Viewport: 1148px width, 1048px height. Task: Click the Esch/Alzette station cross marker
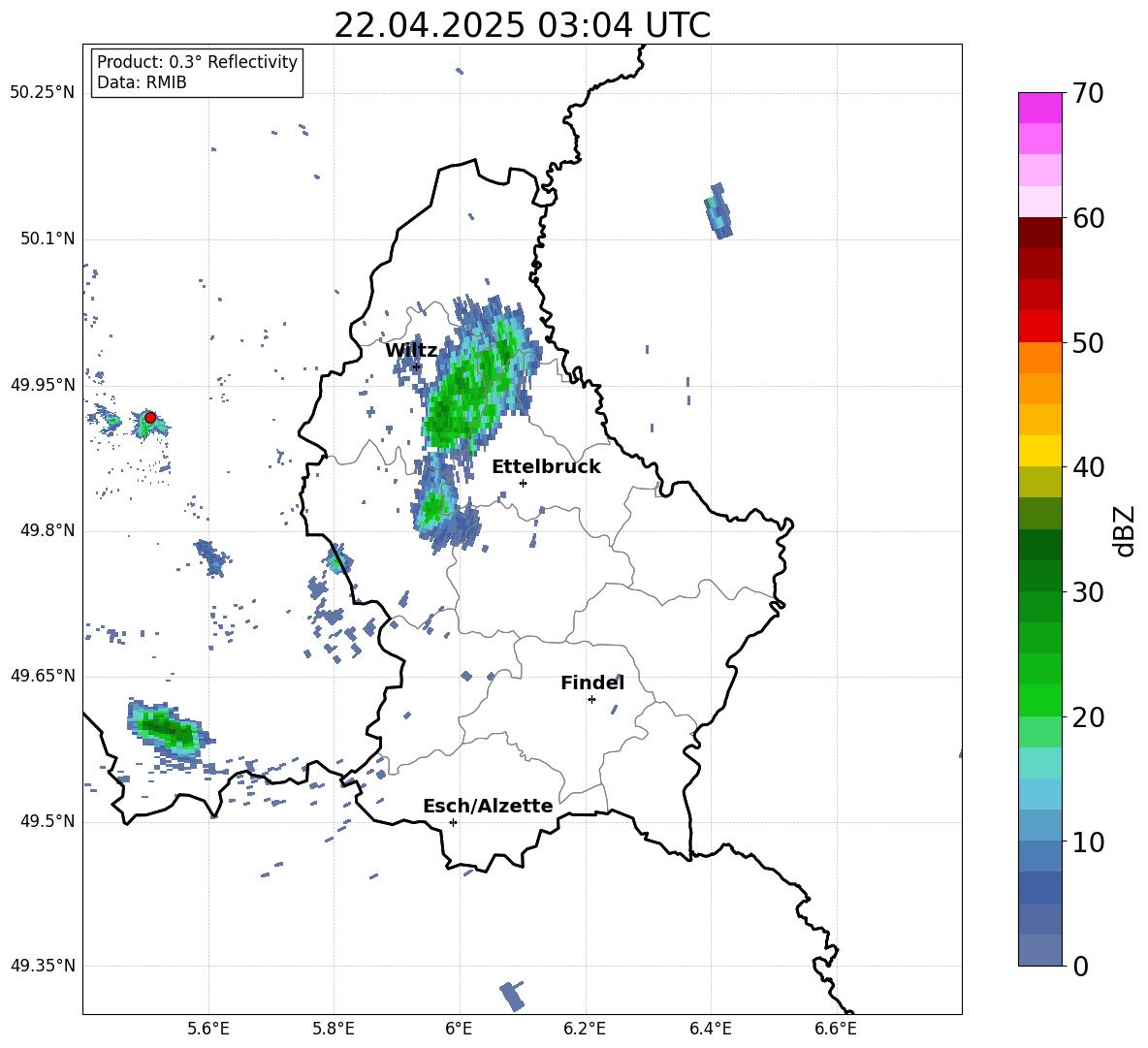pyautogui.click(x=453, y=822)
